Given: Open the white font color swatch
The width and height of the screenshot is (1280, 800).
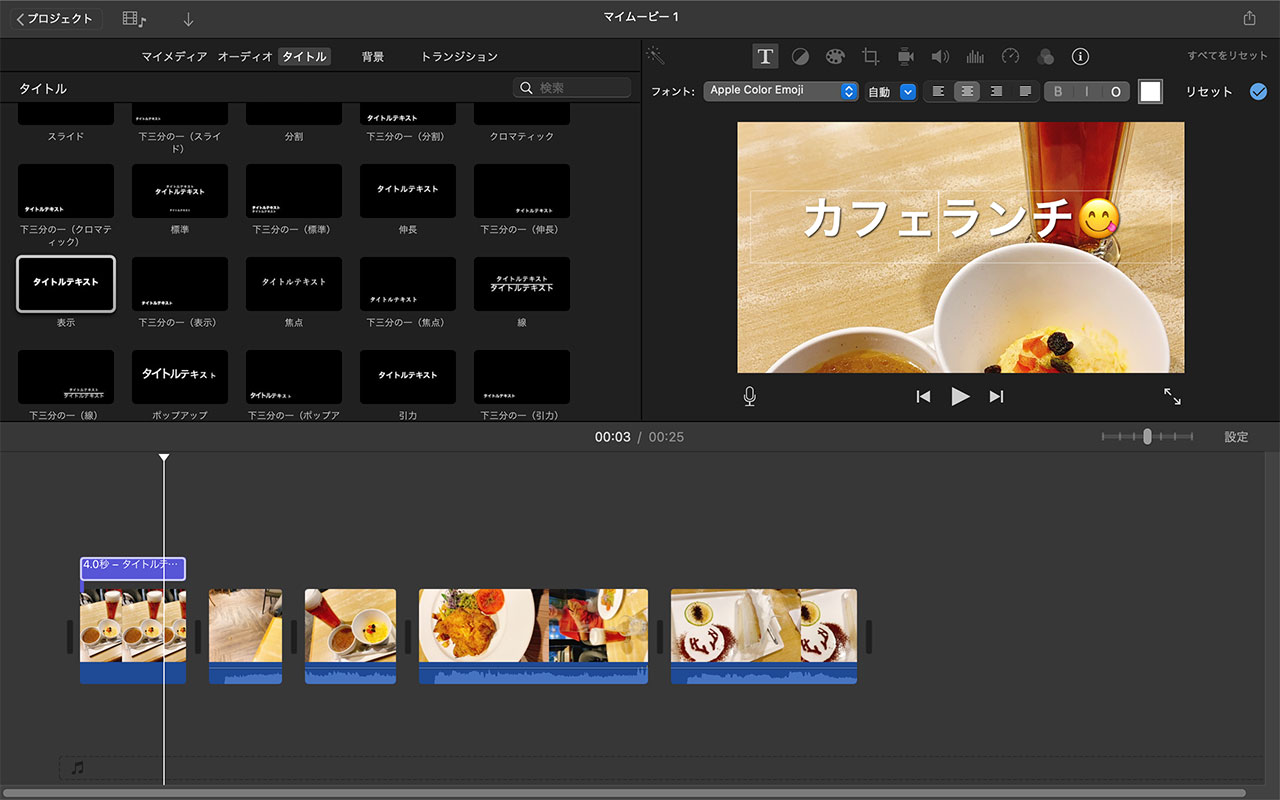Looking at the screenshot, I should (x=1150, y=92).
